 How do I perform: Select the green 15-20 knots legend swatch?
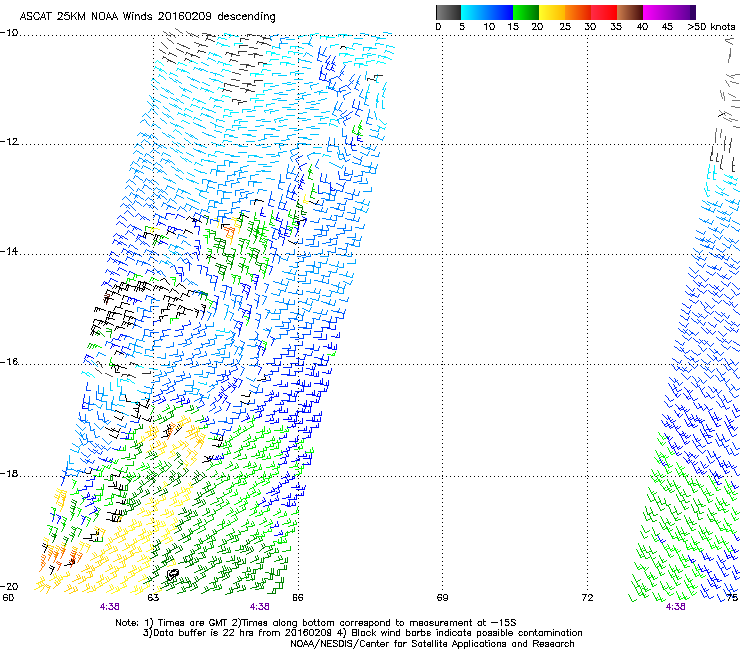tap(526, 12)
